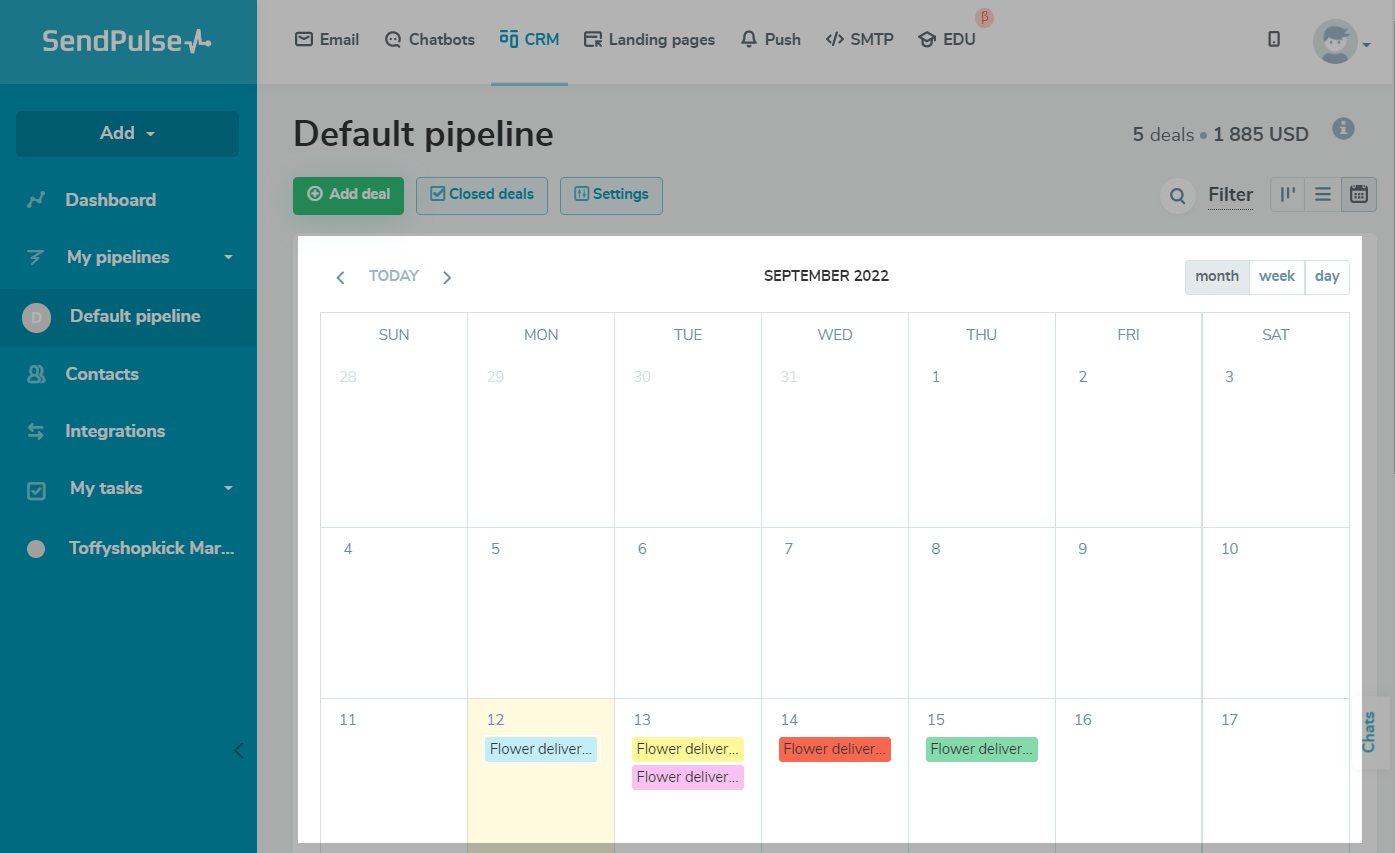Select Landing pages in top navigation

[649, 38]
